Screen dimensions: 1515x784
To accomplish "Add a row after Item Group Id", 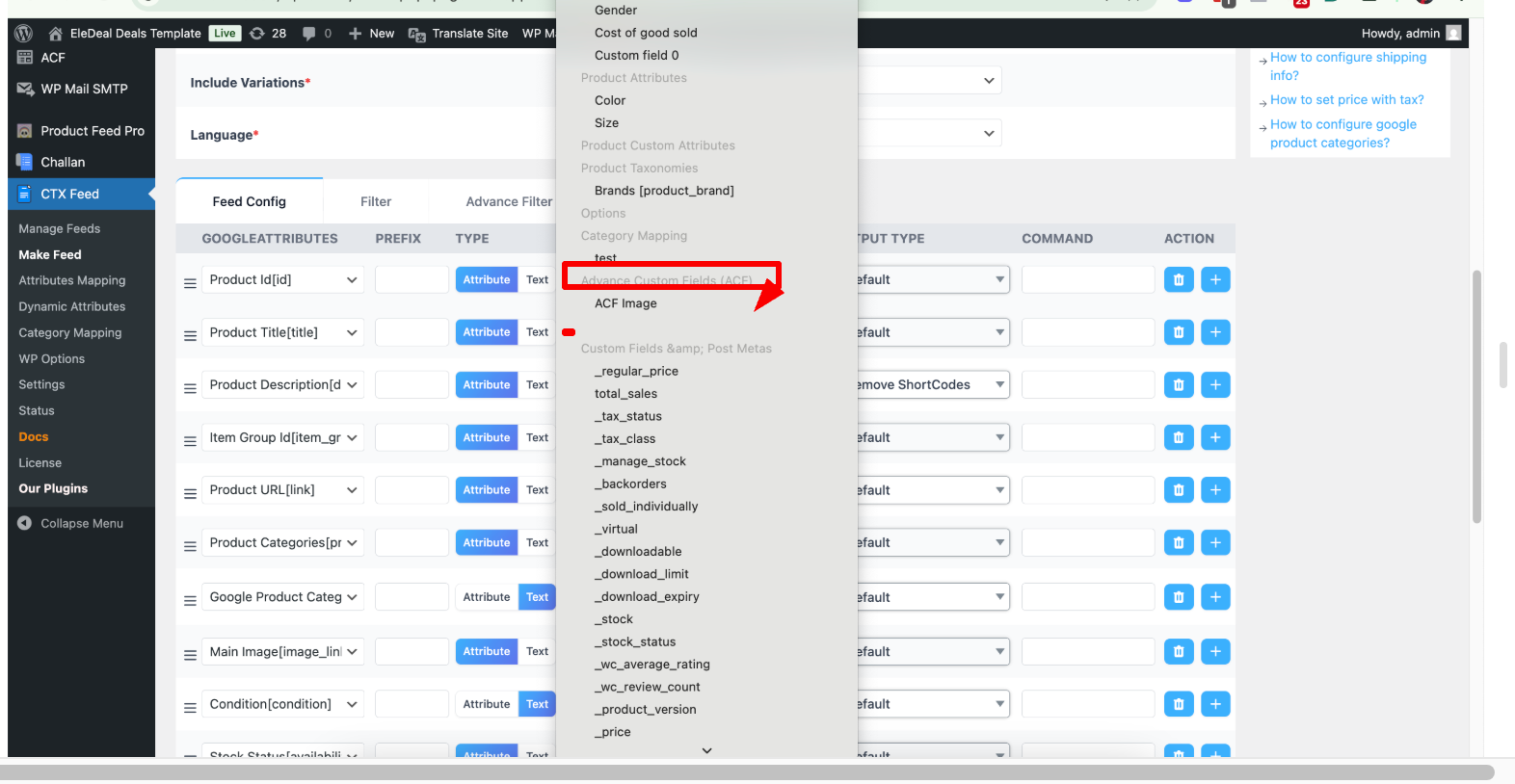I will (1215, 437).
